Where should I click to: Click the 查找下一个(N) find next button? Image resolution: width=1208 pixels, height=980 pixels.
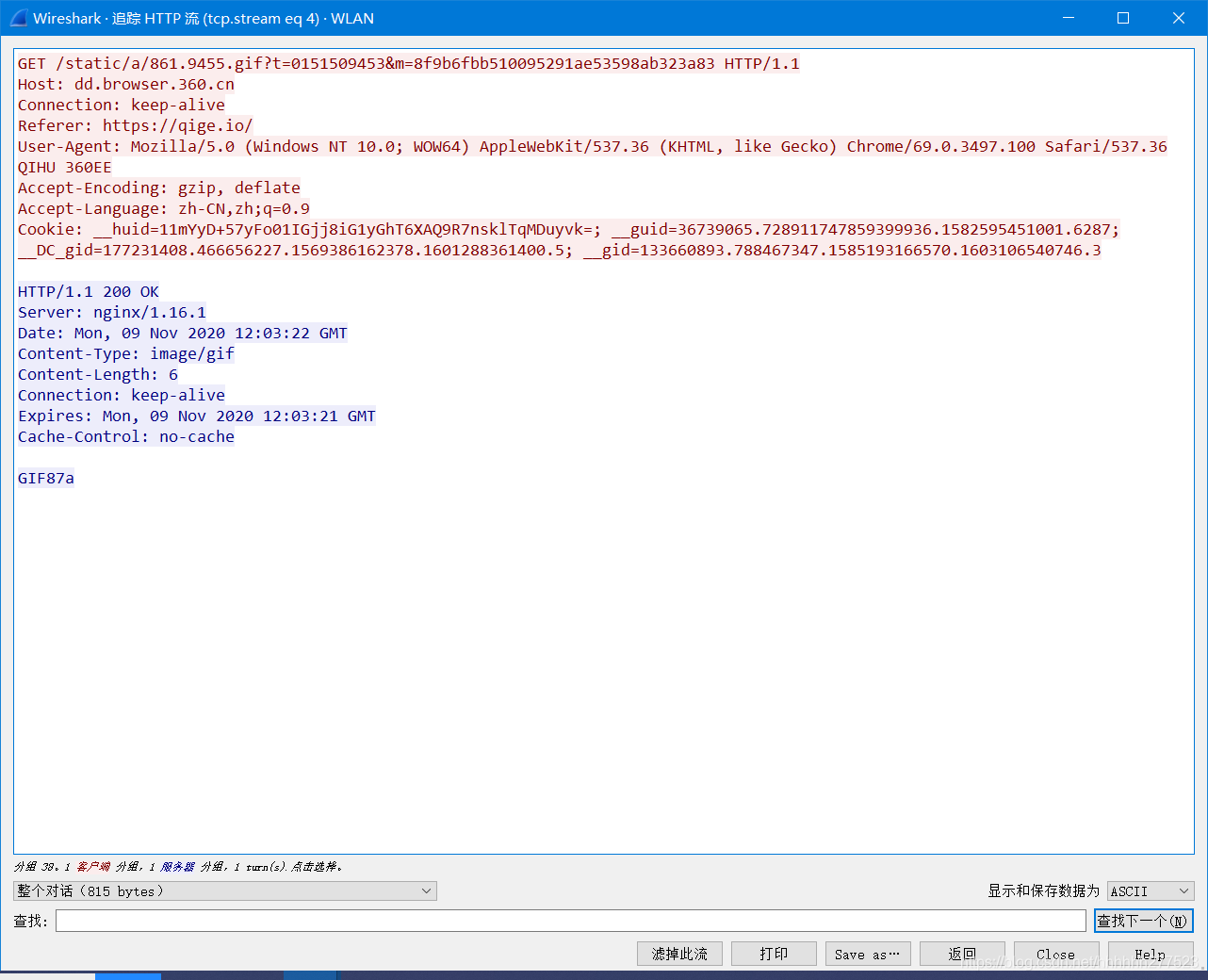pos(1144,921)
